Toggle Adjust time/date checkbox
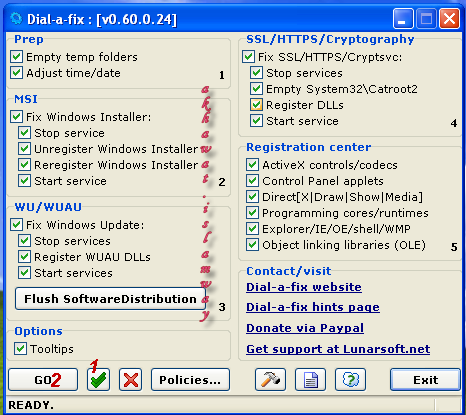 (x=16, y=73)
